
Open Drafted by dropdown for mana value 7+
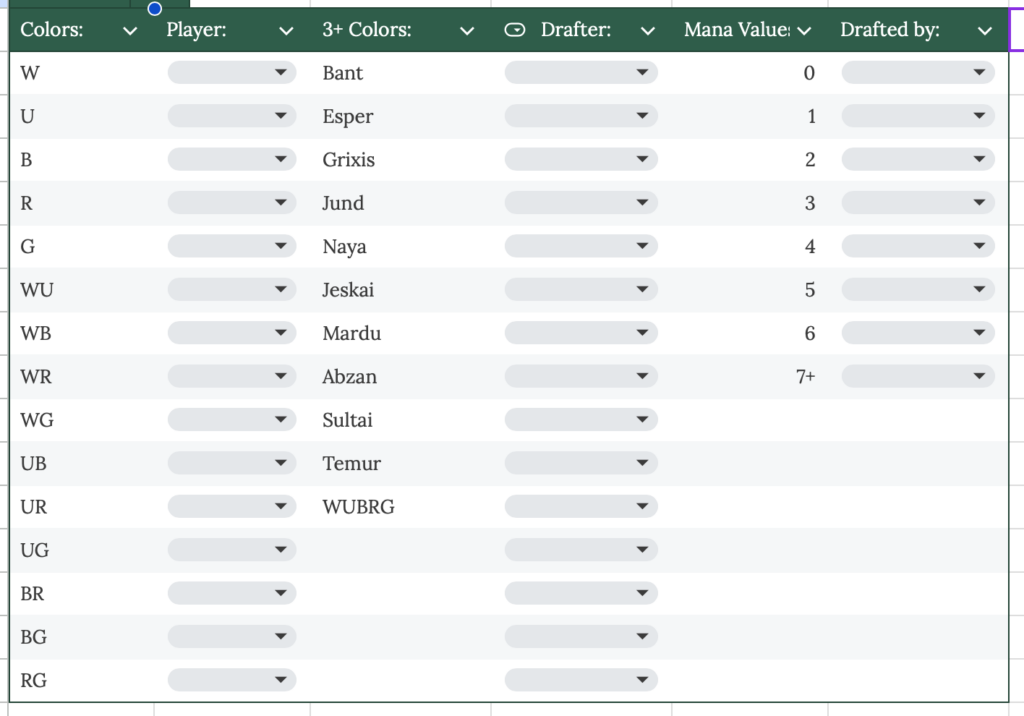(918, 377)
